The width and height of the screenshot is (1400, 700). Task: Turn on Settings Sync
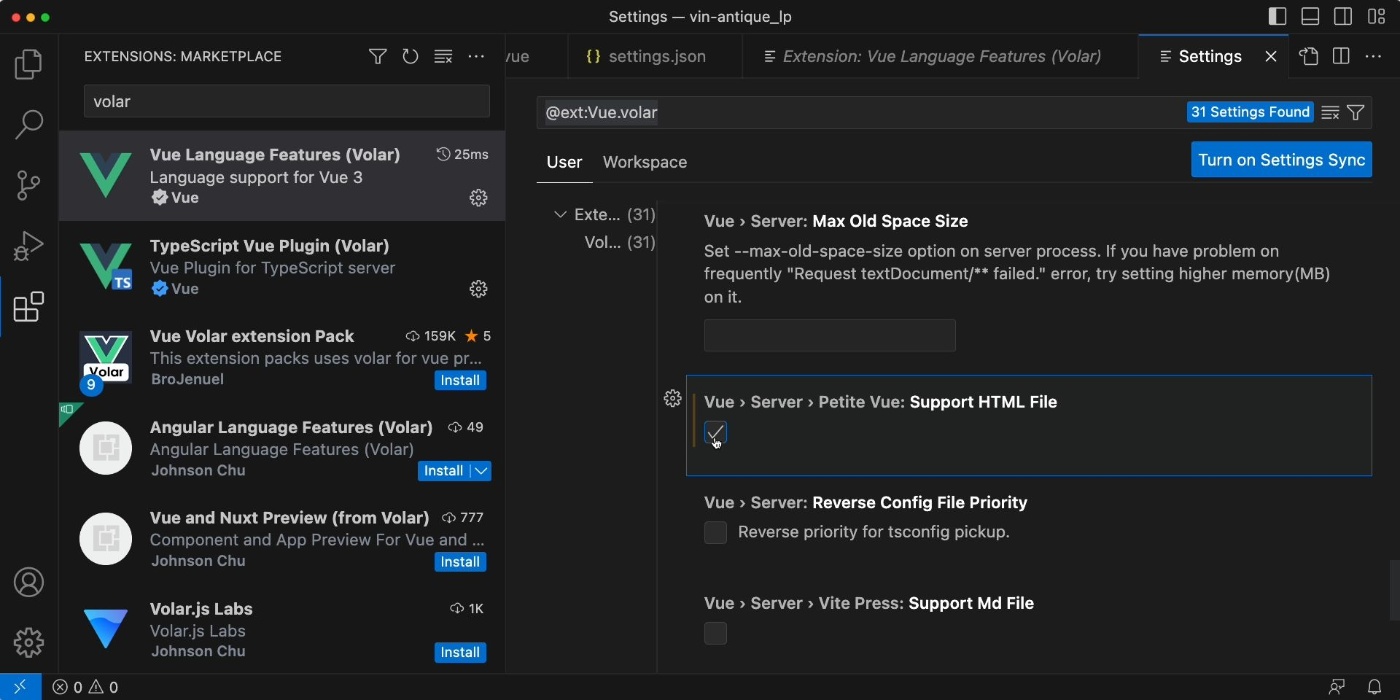click(1281, 160)
